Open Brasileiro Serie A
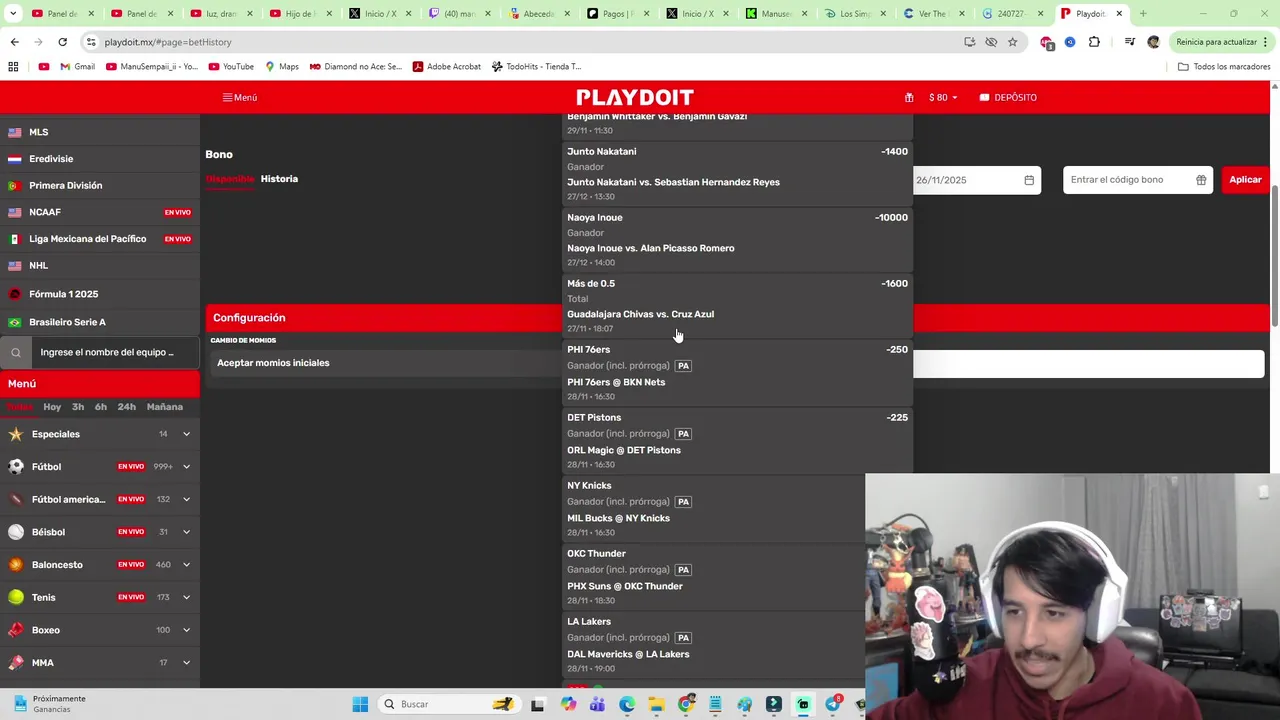 100,322
